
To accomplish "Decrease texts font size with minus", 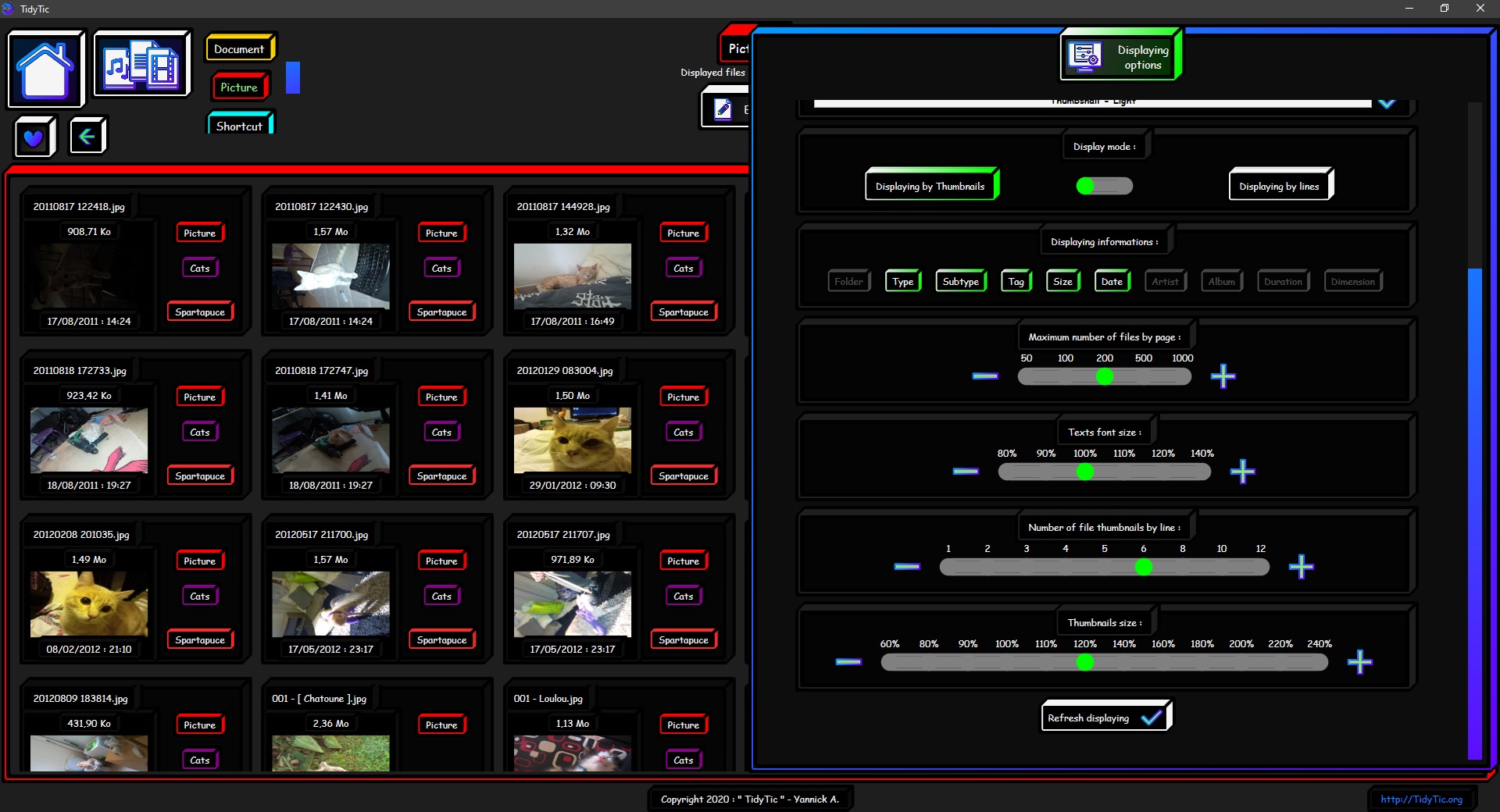I will 966,472.
